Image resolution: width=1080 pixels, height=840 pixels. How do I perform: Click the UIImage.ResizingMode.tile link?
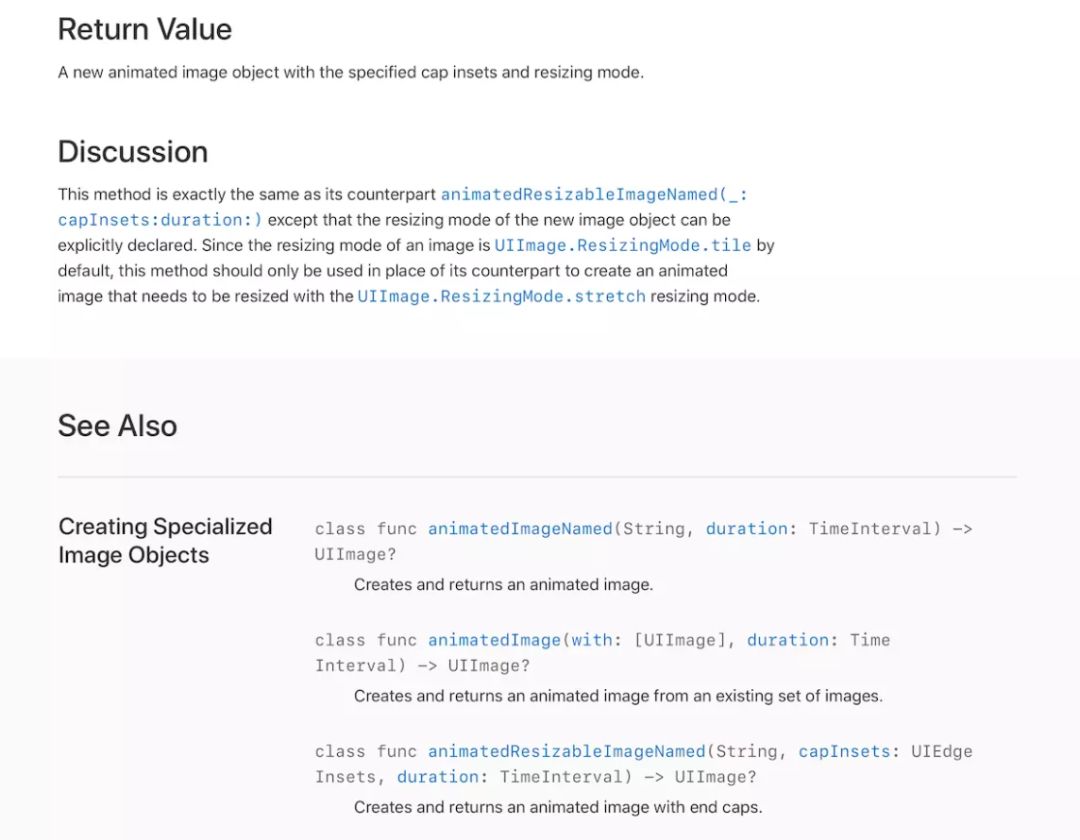tap(622, 245)
